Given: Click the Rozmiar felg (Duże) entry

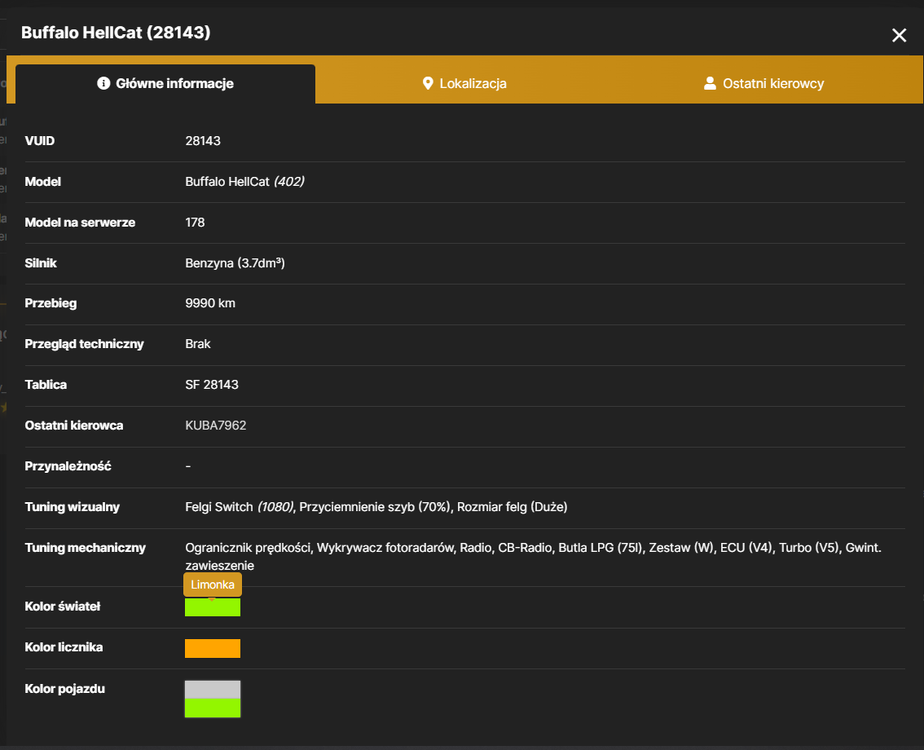Looking at the screenshot, I should 512,507.
